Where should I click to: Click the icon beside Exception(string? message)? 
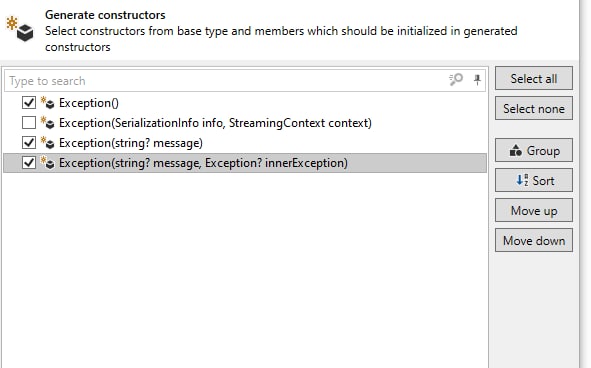[47, 143]
